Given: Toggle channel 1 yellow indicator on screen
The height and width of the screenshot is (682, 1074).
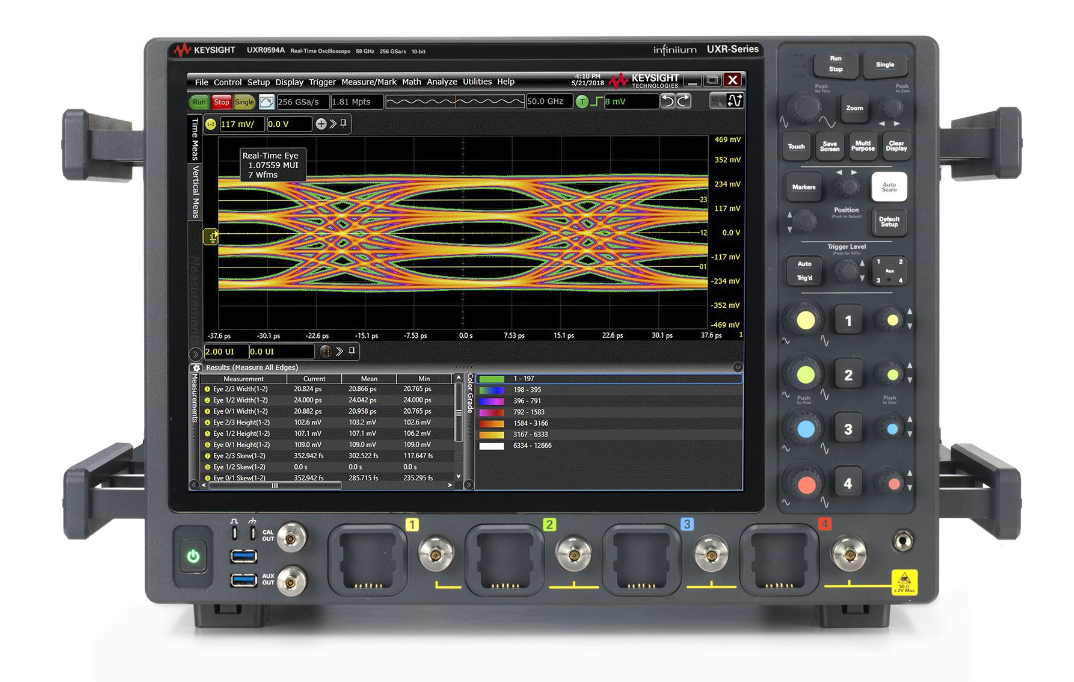Looking at the screenshot, I should 211,124.
